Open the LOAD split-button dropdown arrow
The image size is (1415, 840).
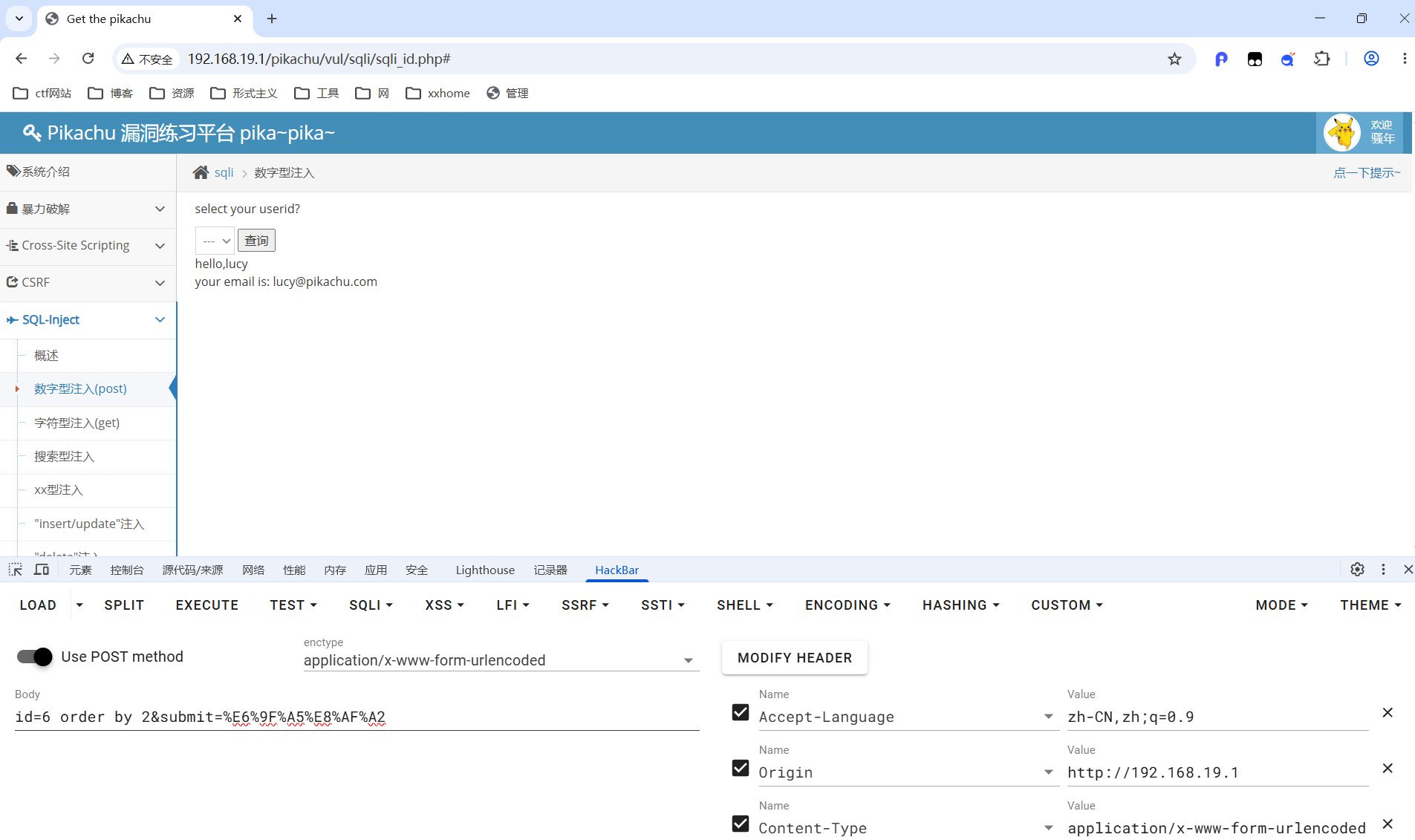[79, 605]
